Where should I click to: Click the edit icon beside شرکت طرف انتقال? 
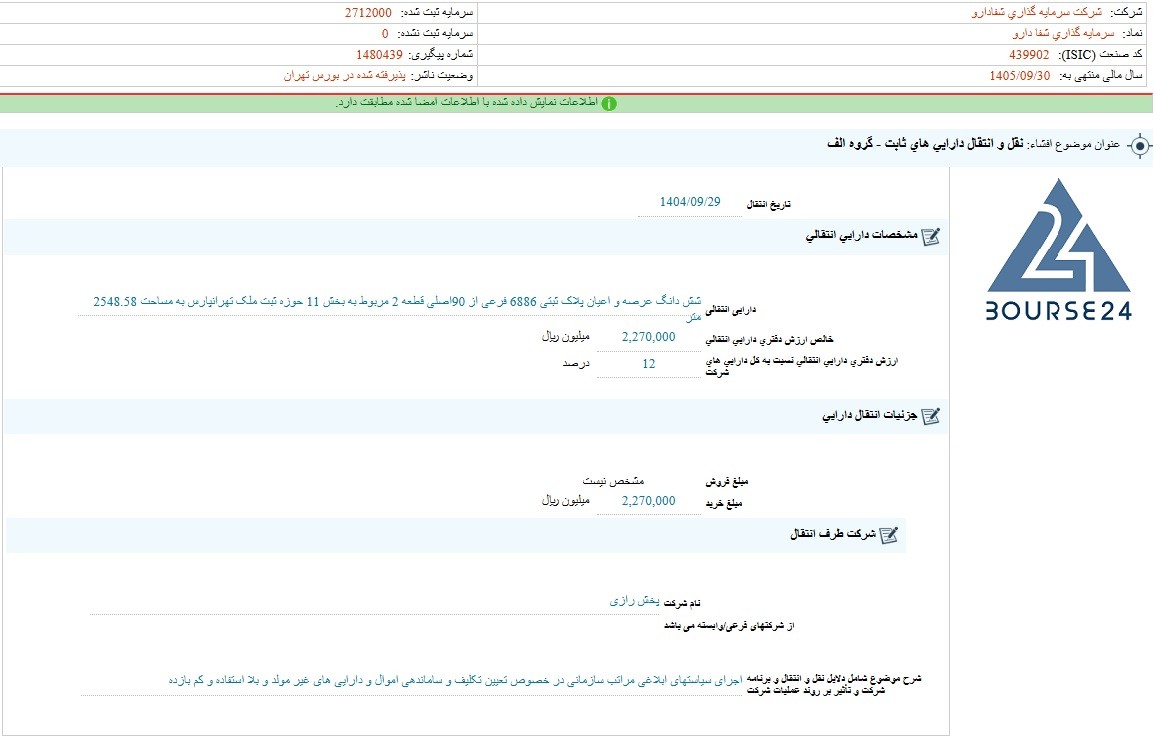pos(889,535)
